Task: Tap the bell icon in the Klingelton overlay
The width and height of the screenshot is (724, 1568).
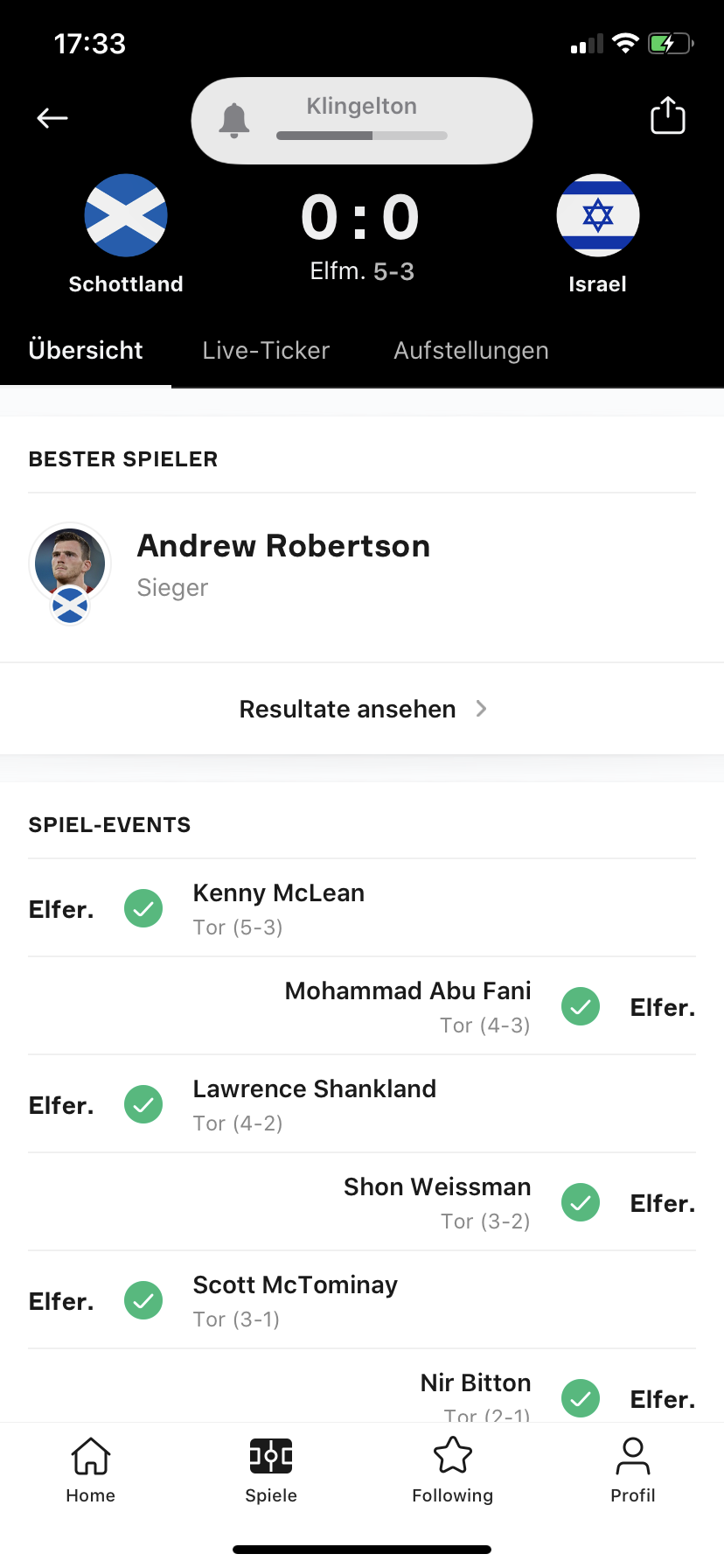Action: 233,120
